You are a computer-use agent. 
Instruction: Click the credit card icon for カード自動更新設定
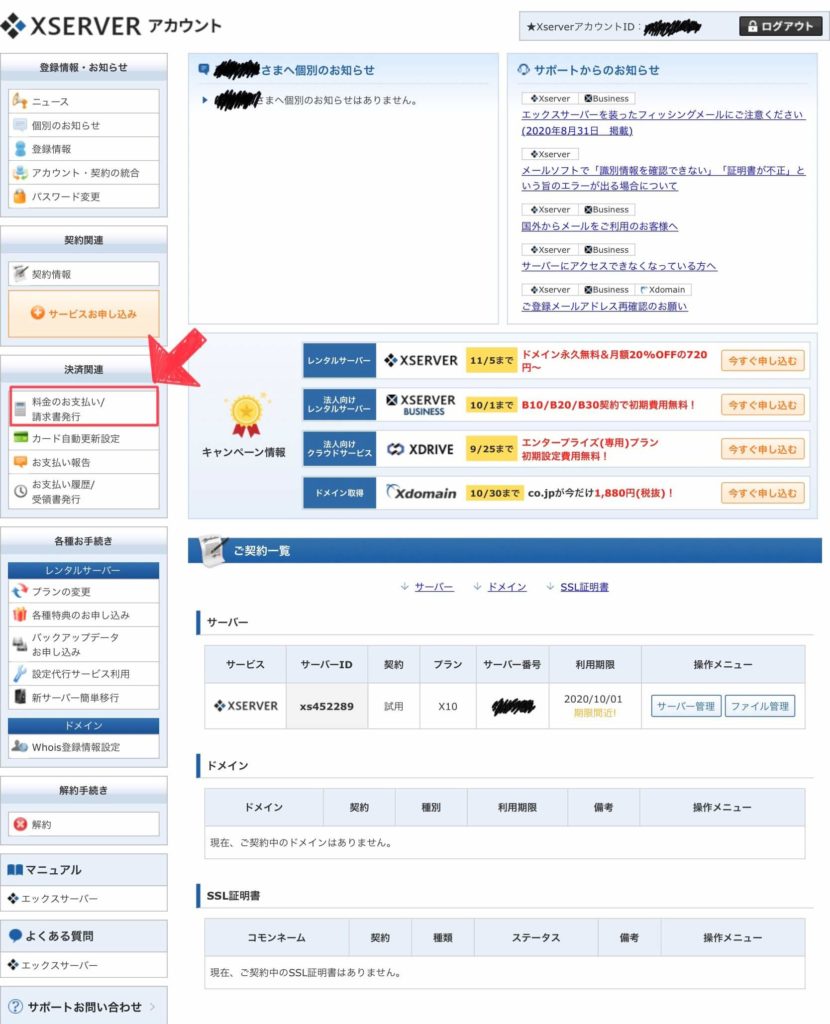point(20,438)
